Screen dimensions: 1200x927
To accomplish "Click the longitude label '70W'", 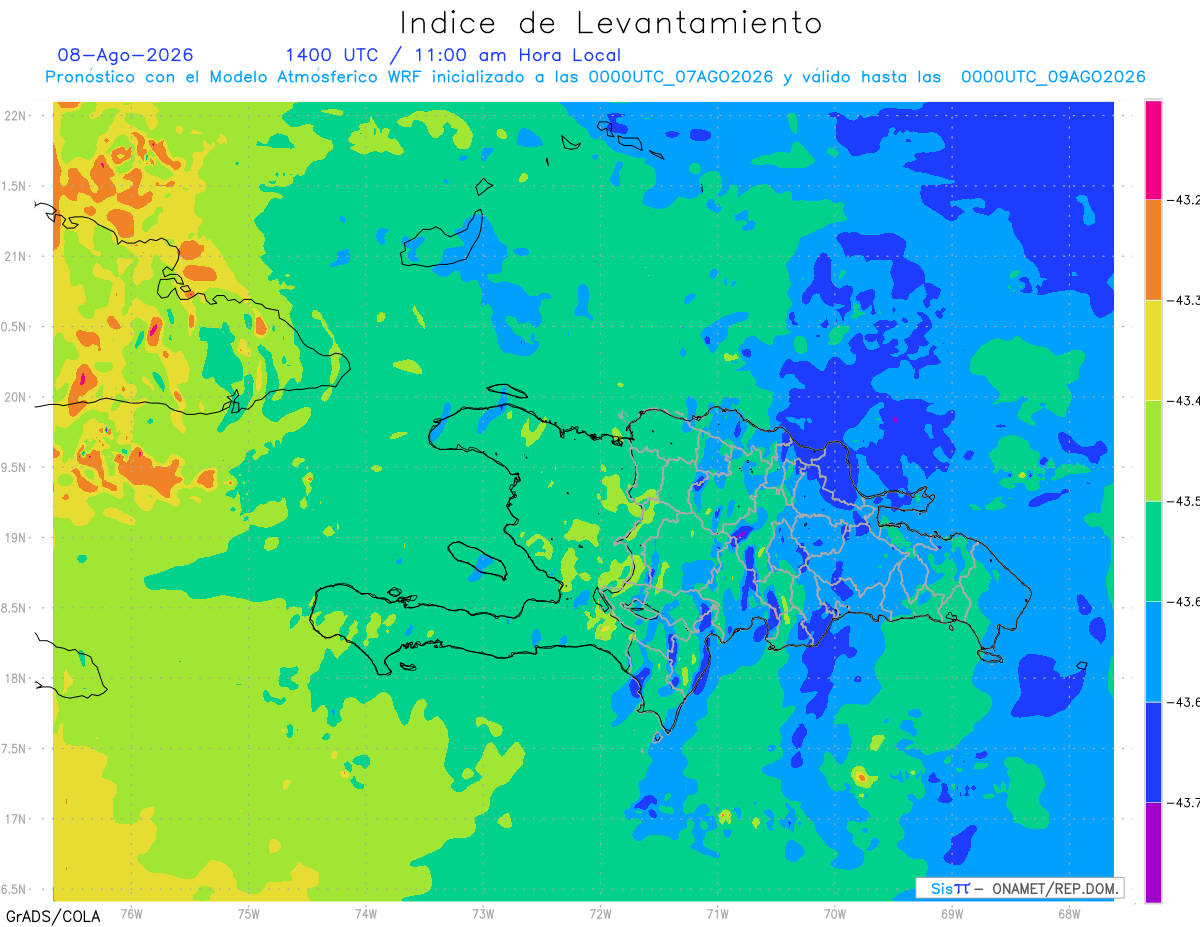I will tap(834, 914).
